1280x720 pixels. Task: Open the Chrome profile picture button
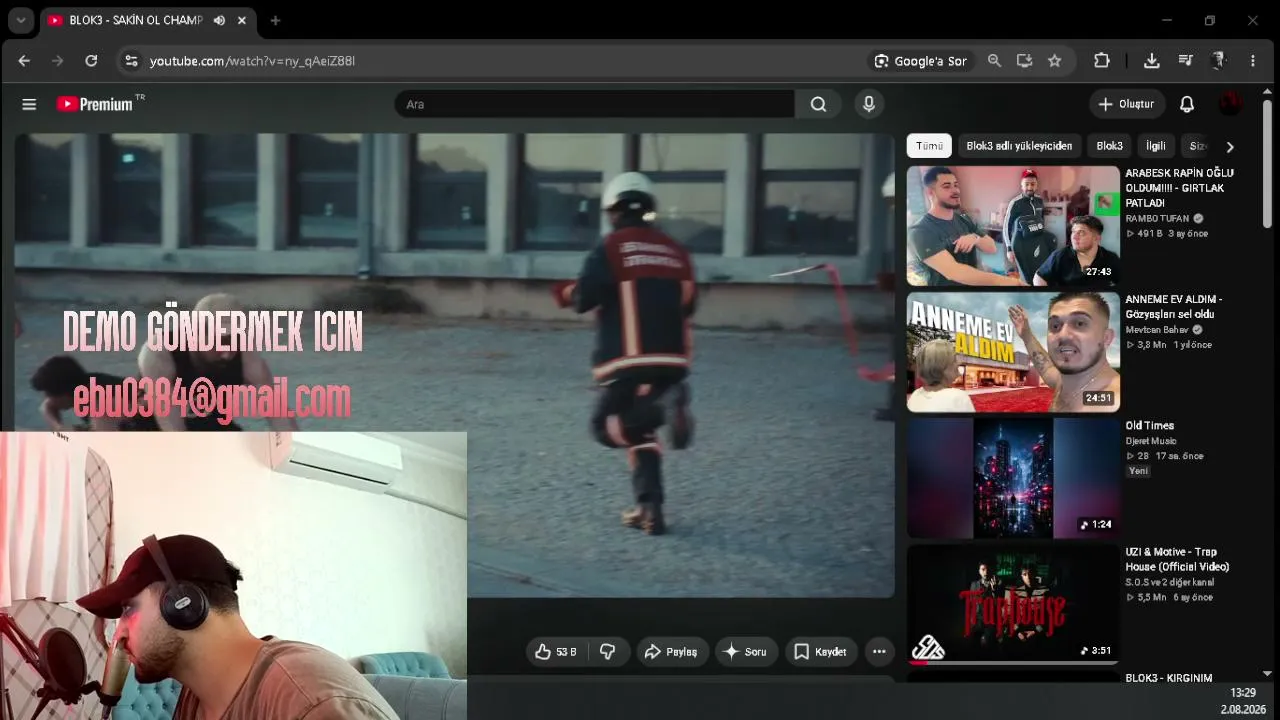pos(1218,61)
